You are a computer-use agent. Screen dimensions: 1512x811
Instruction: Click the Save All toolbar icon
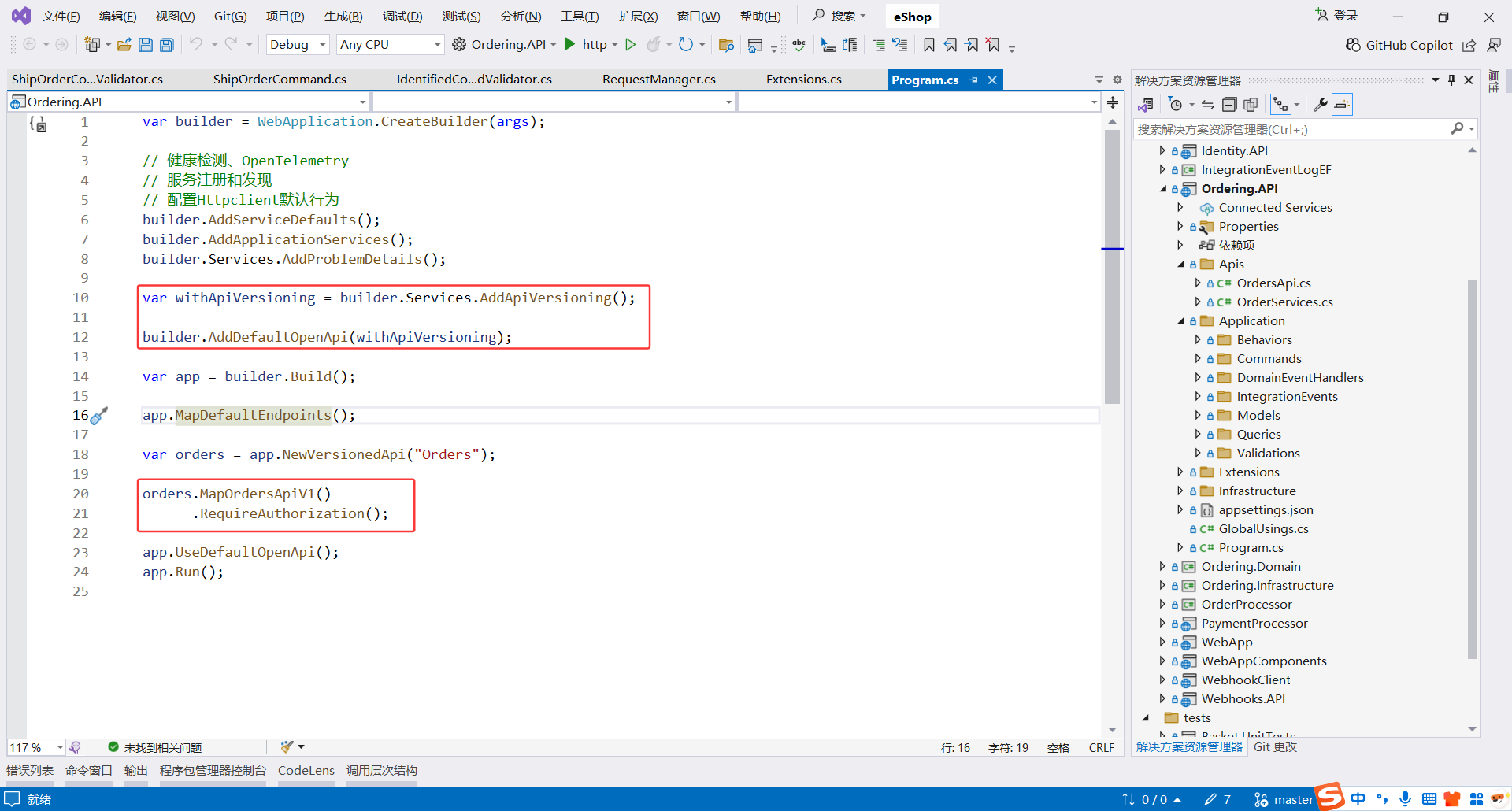click(167, 45)
